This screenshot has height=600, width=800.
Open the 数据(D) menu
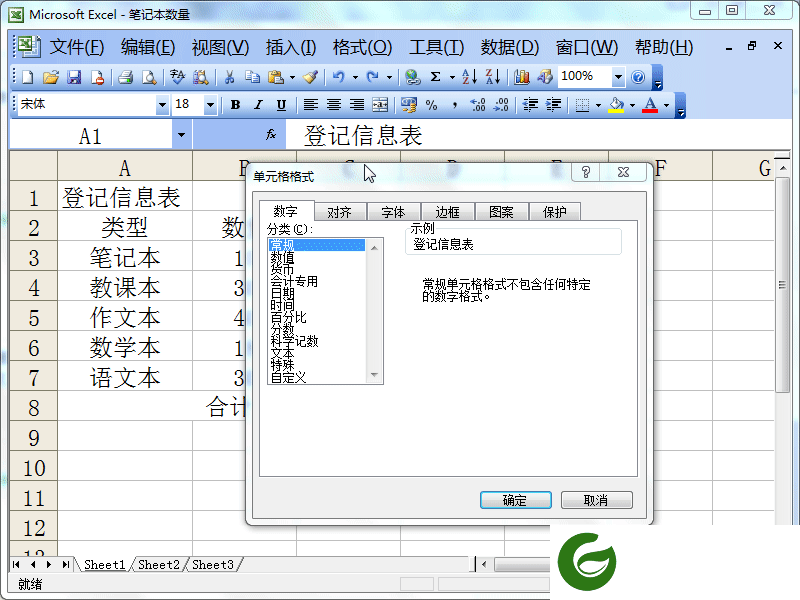(x=510, y=47)
